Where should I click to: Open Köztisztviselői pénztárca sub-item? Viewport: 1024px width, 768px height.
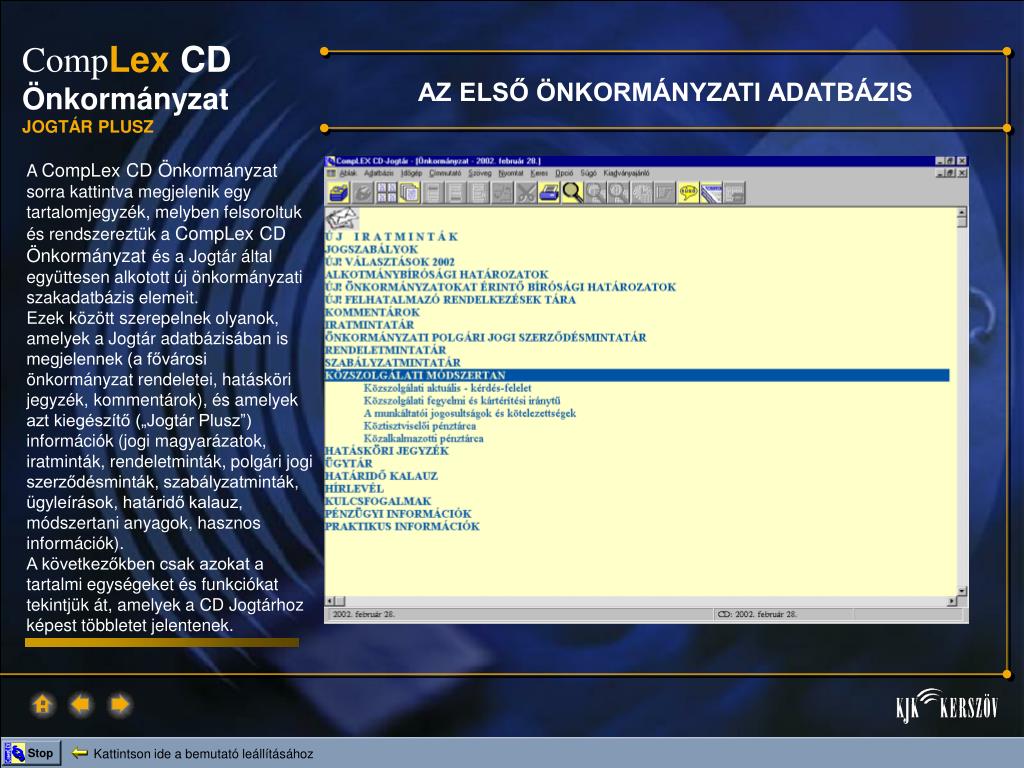(x=420, y=426)
